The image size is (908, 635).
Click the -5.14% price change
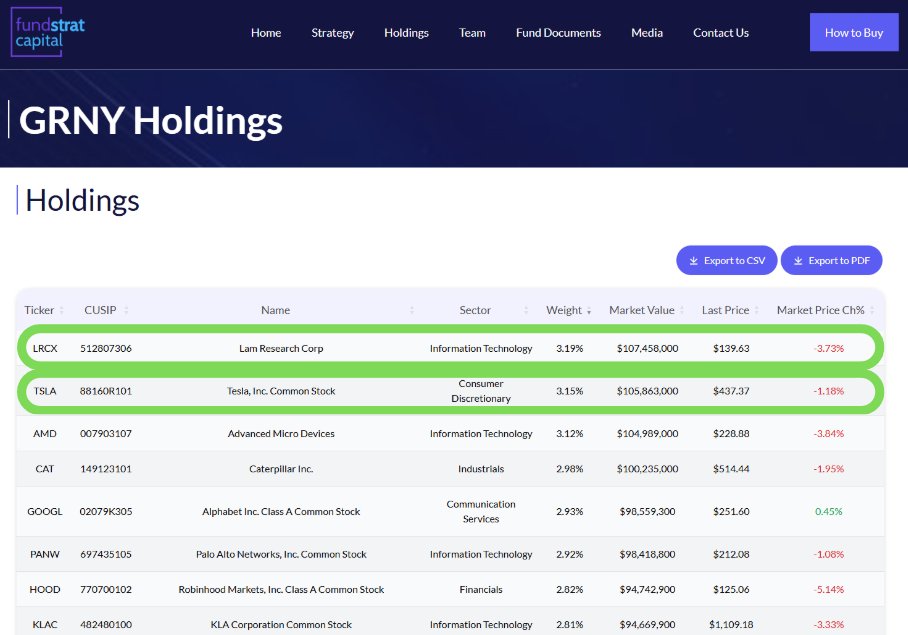click(x=828, y=590)
